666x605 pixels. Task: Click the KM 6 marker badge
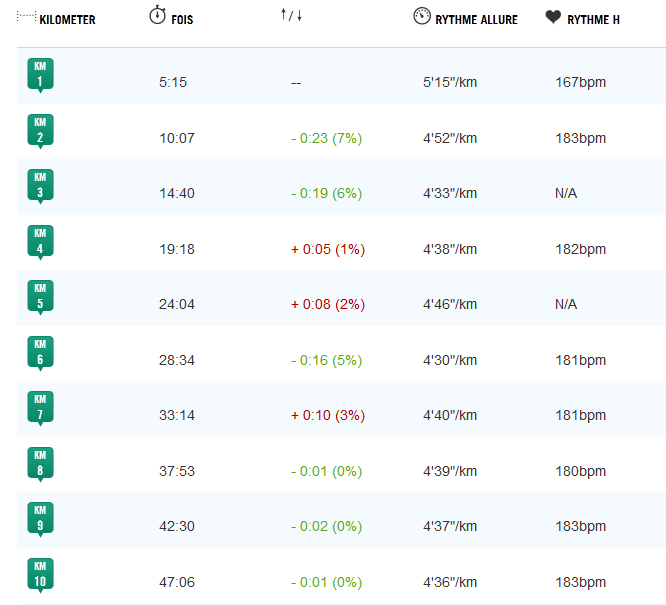click(40, 353)
